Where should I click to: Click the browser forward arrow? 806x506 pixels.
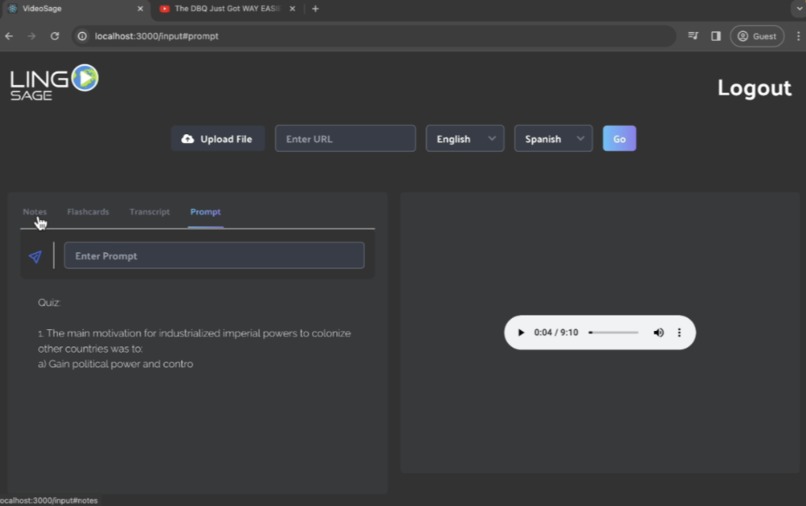coord(32,36)
